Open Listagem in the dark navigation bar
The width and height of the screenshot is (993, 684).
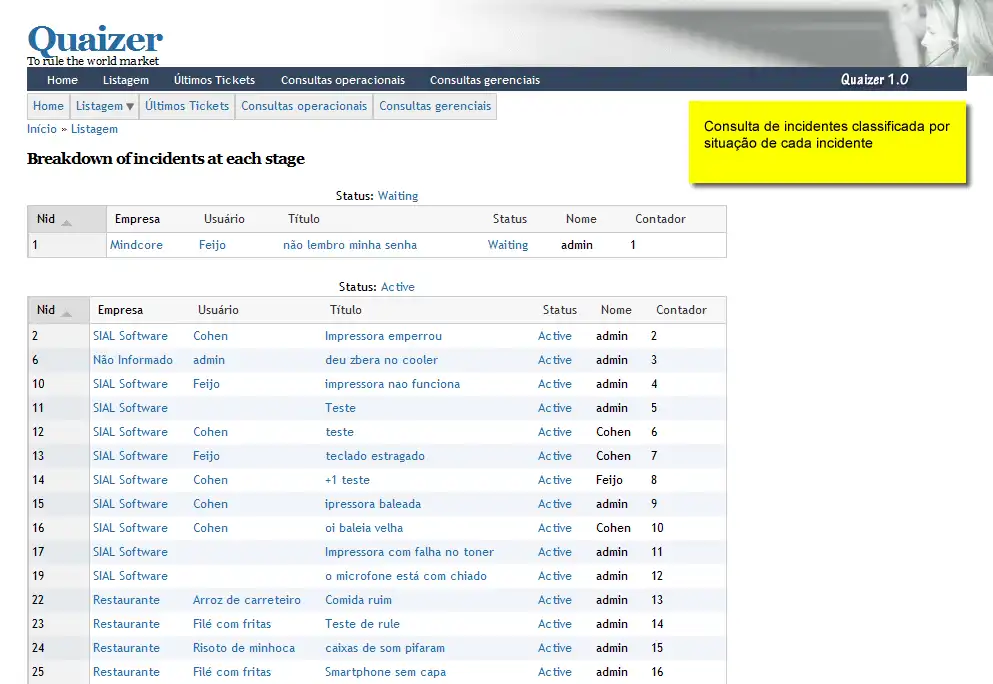click(125, 80)
